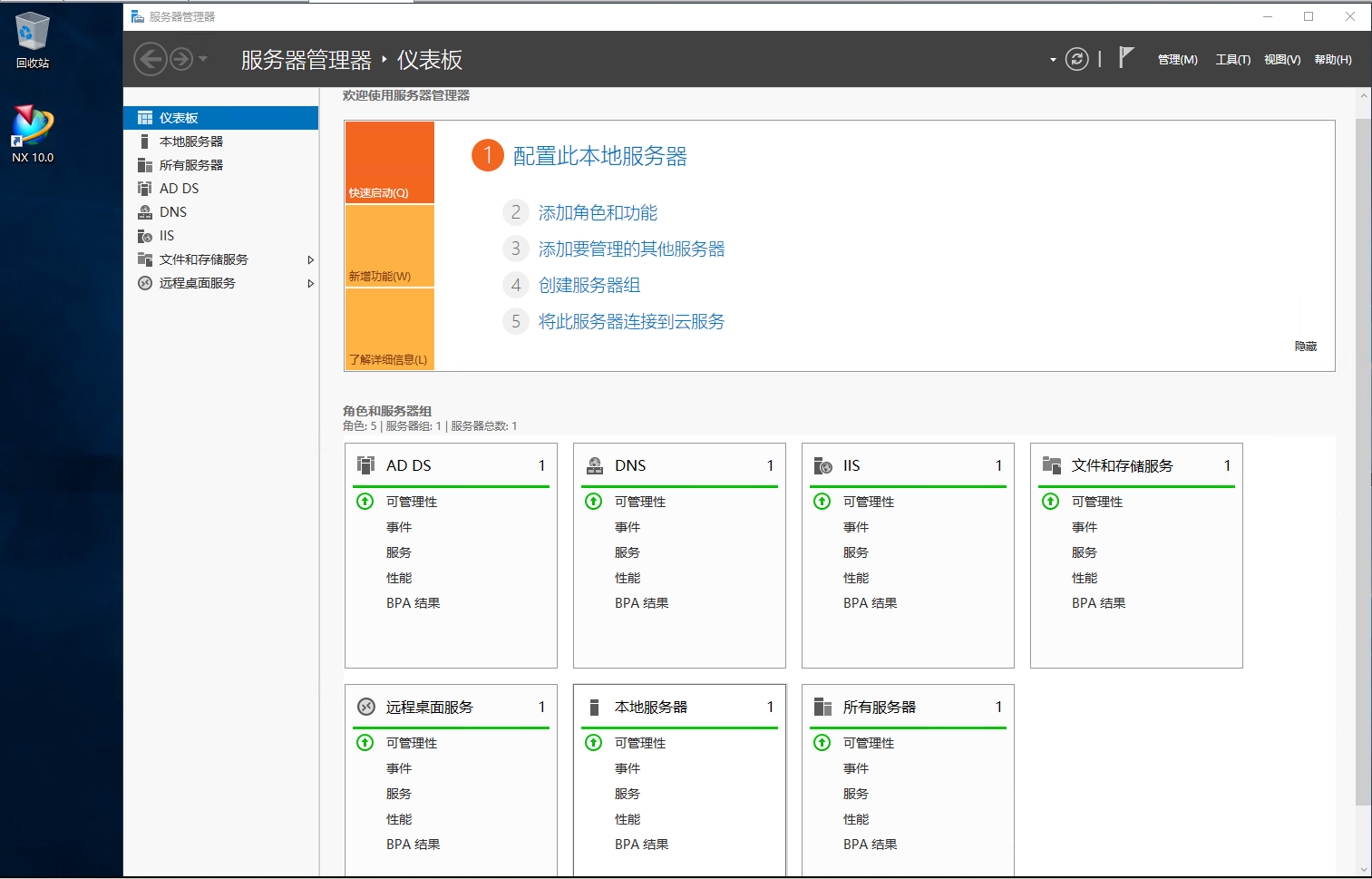Click the refresh icon in header
Image resolution: width=1372 pixels, height=879 pixels.
click(1076, 60)
